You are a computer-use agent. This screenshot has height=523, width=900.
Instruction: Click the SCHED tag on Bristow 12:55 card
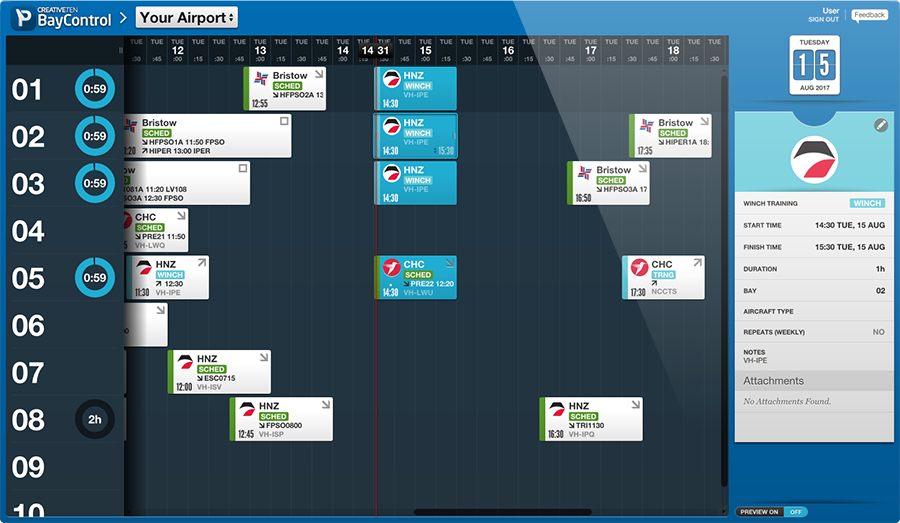(x=287, y=86)
